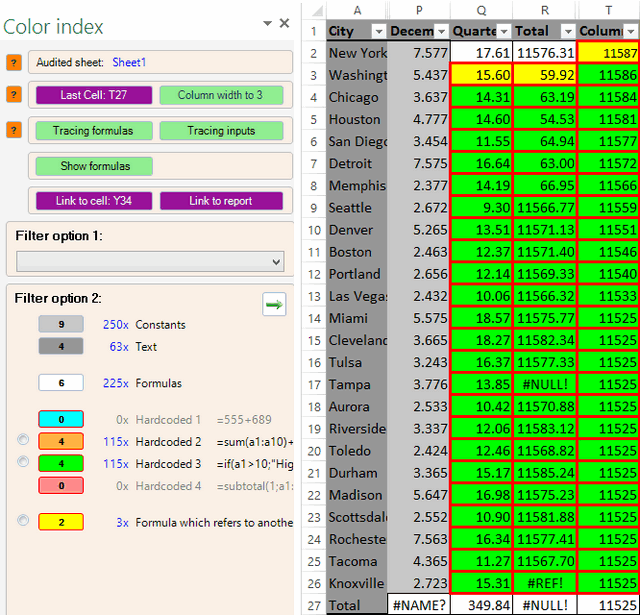This screenshot has width=640, height=615.
Task: Click the help icon beside Last Cell button
Action: click(x=14, y=95)
